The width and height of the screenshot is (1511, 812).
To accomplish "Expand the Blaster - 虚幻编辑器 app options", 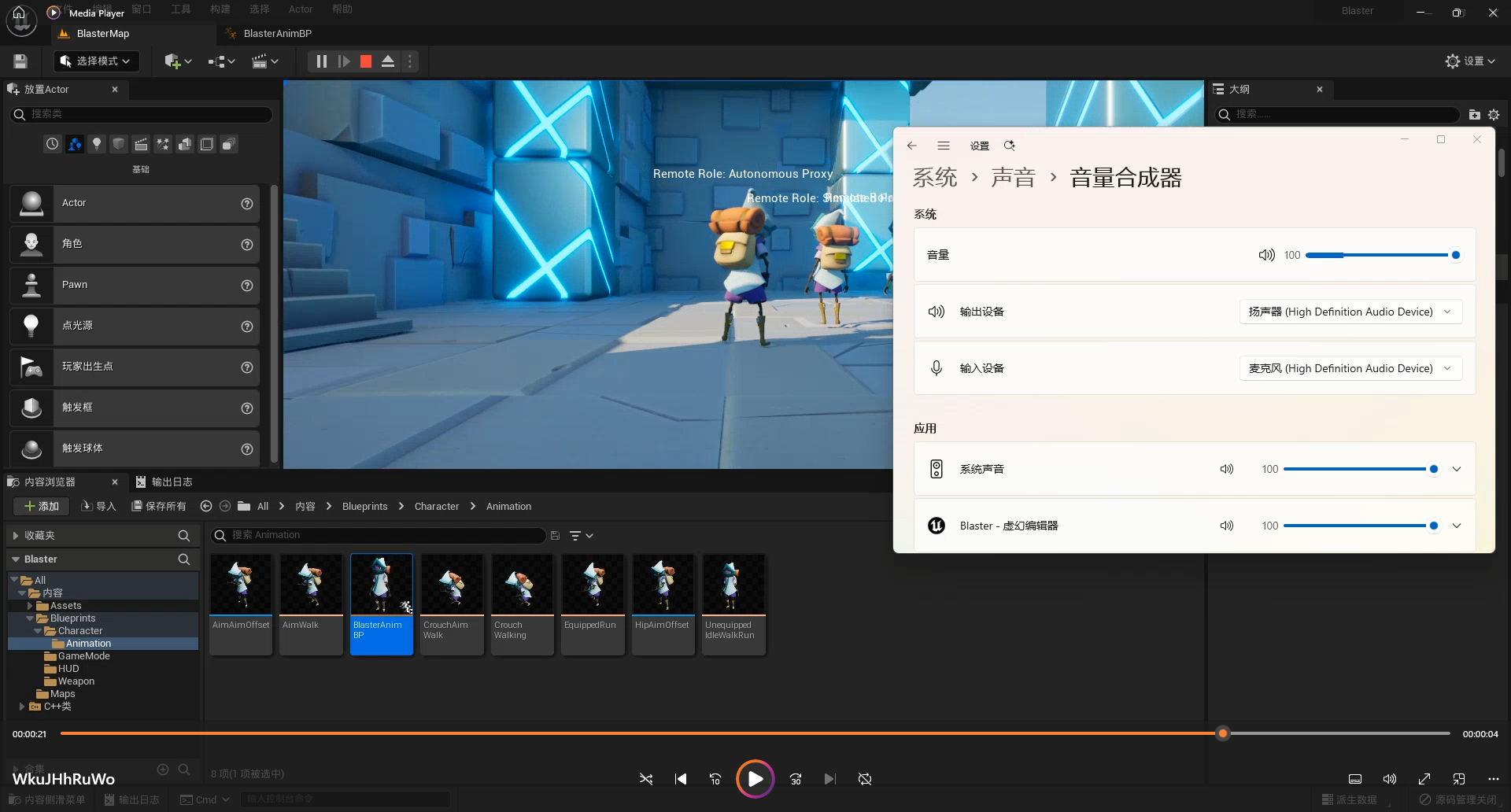I will 1457,526.
